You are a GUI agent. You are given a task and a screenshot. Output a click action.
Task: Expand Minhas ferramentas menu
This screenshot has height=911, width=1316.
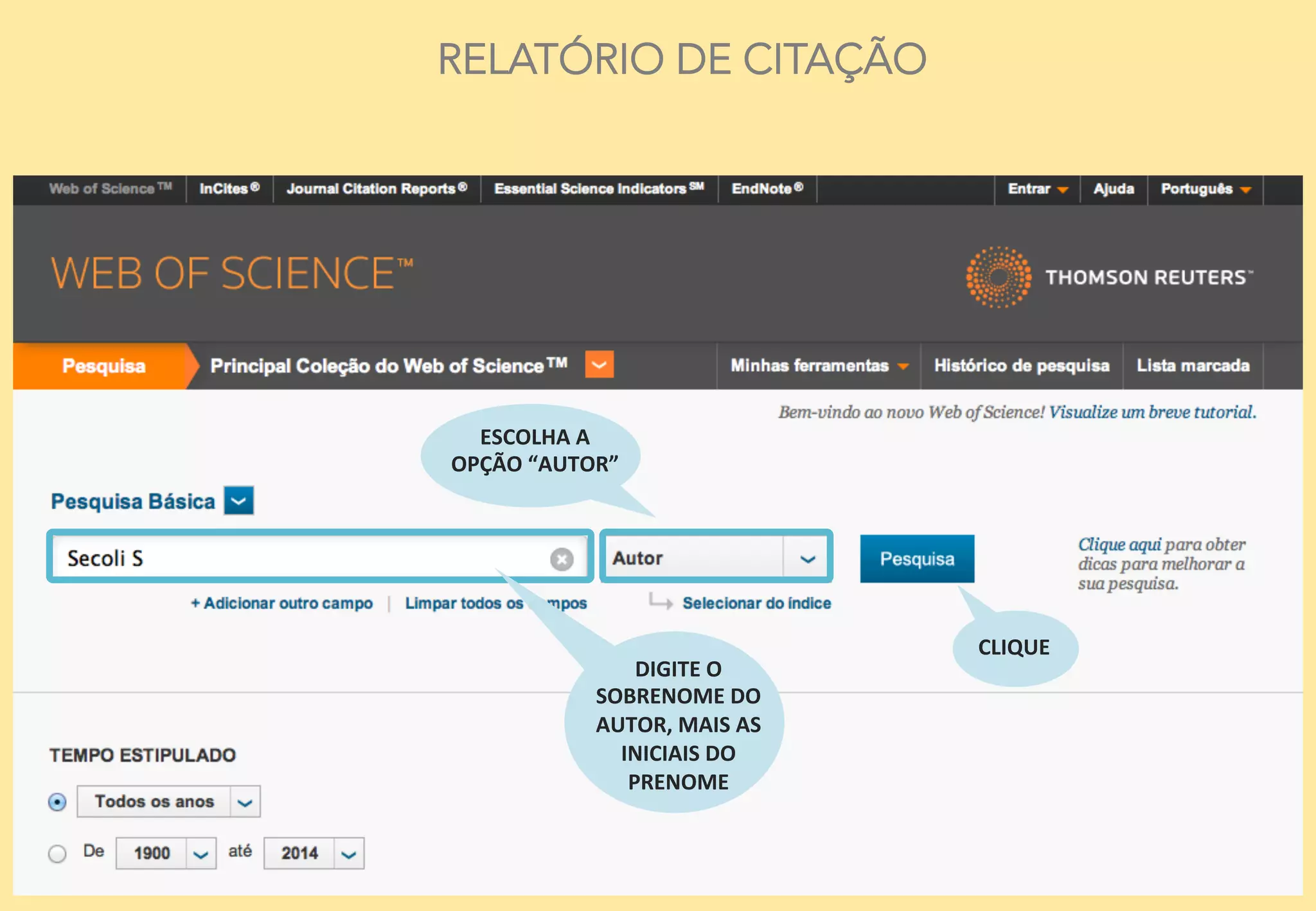[819, 366]
